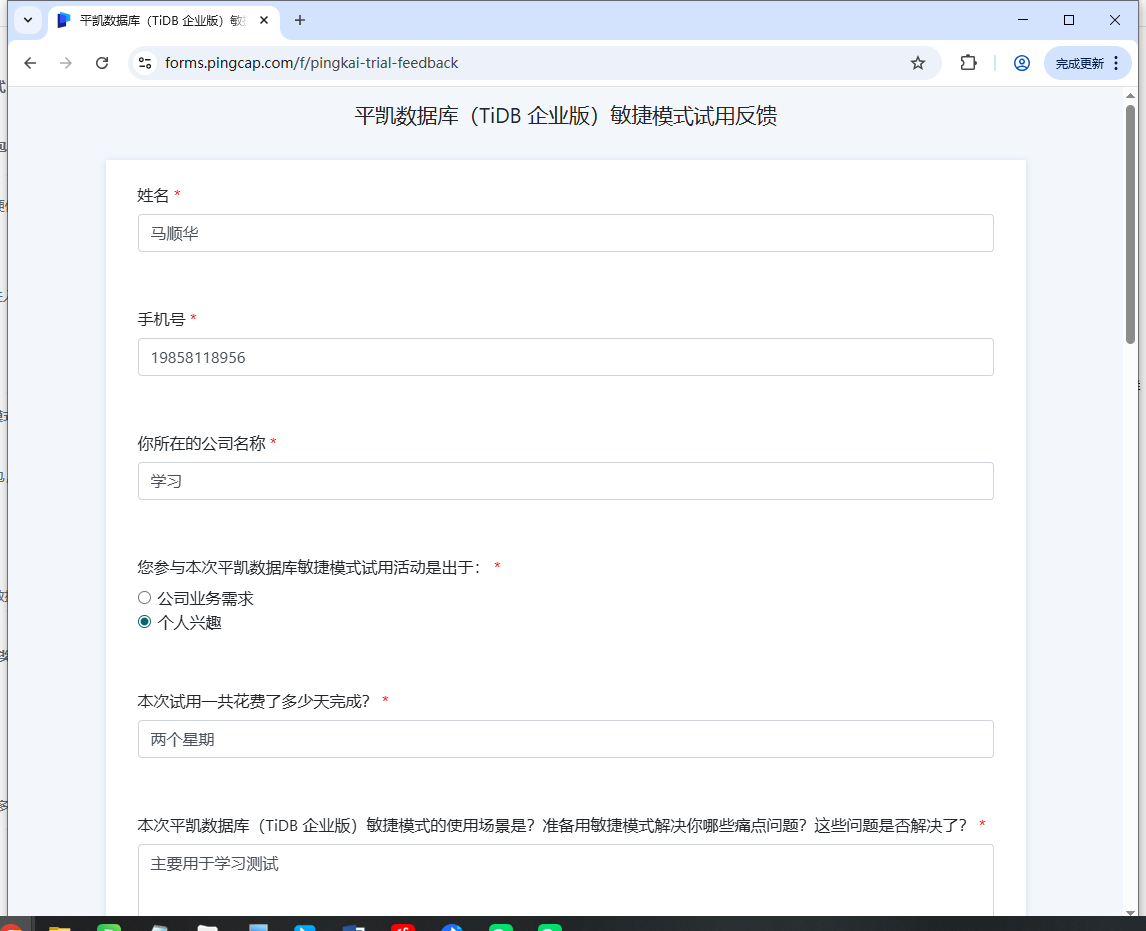The image size is (1146, 931).
Task: Click the 使用场景 textarea with 主要用于学习测试
Action: 565,878
